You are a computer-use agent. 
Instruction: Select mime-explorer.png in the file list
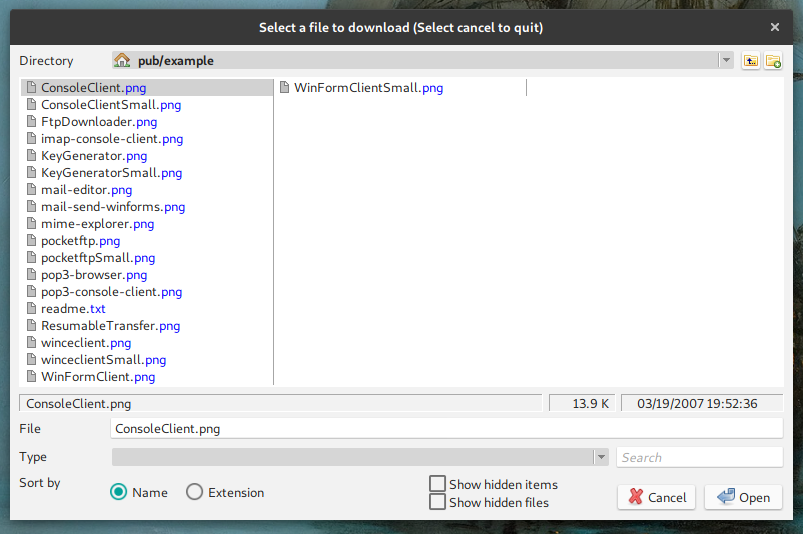coord(97,224)
